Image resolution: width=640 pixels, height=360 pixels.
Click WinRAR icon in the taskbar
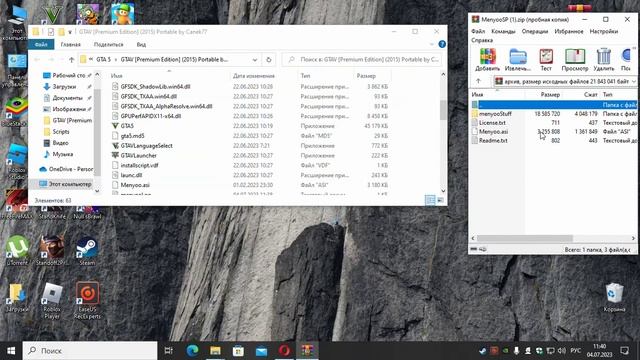307,351
